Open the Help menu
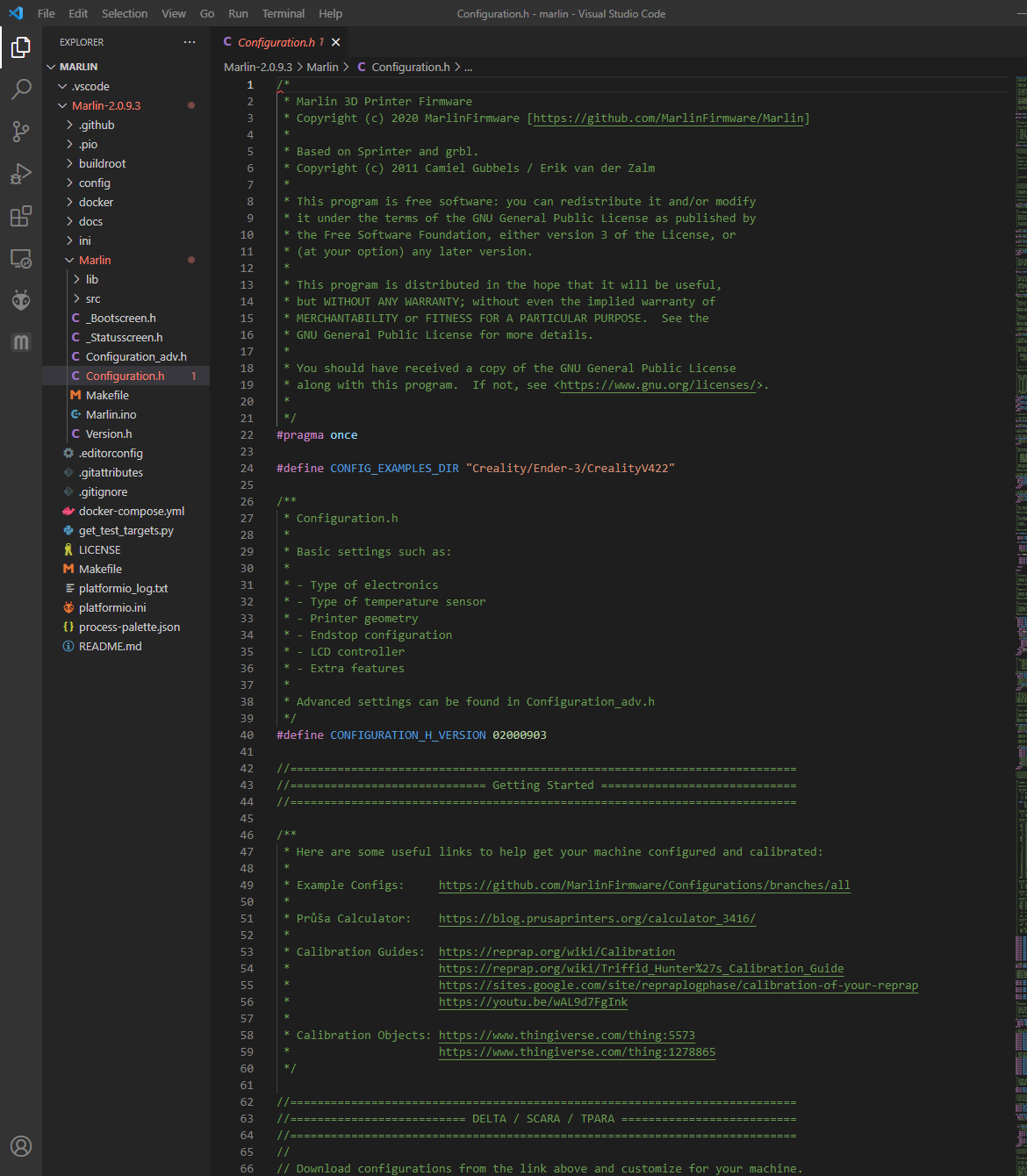 coord(331,13)
